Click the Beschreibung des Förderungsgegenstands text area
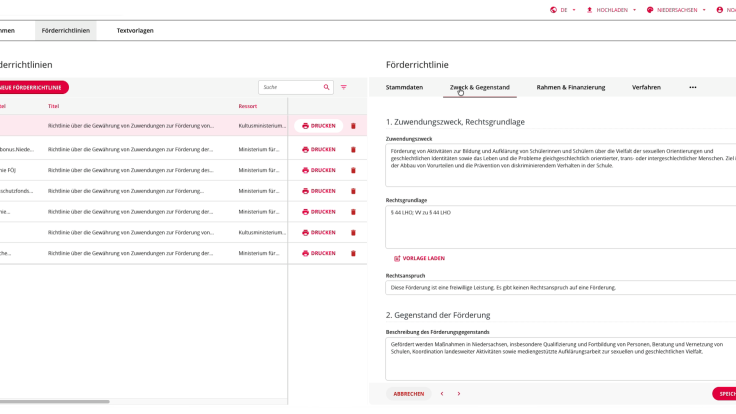The image size is (736, 414). pos(560,359)
